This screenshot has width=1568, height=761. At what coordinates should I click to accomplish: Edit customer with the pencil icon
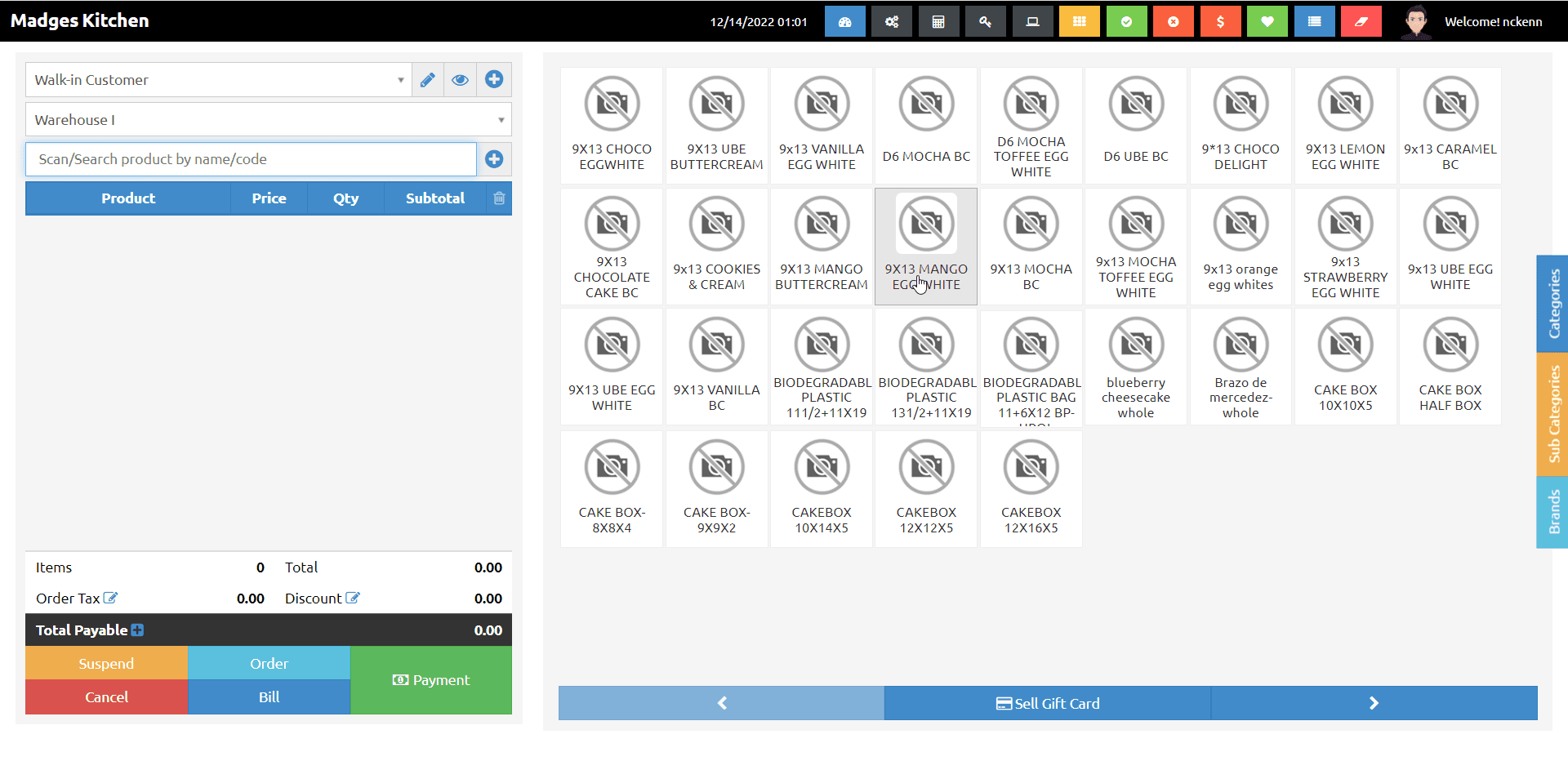click(x=427, y=80)
